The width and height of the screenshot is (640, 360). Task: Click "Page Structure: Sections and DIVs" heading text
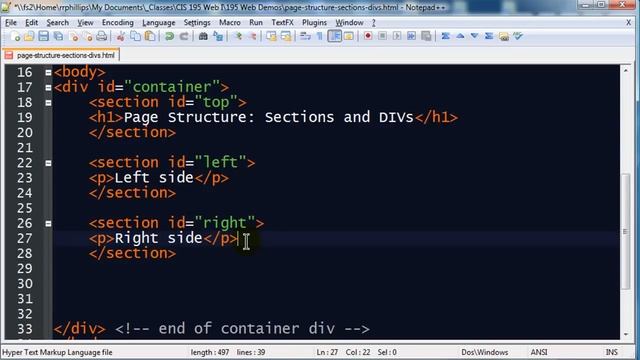[269, 118]
